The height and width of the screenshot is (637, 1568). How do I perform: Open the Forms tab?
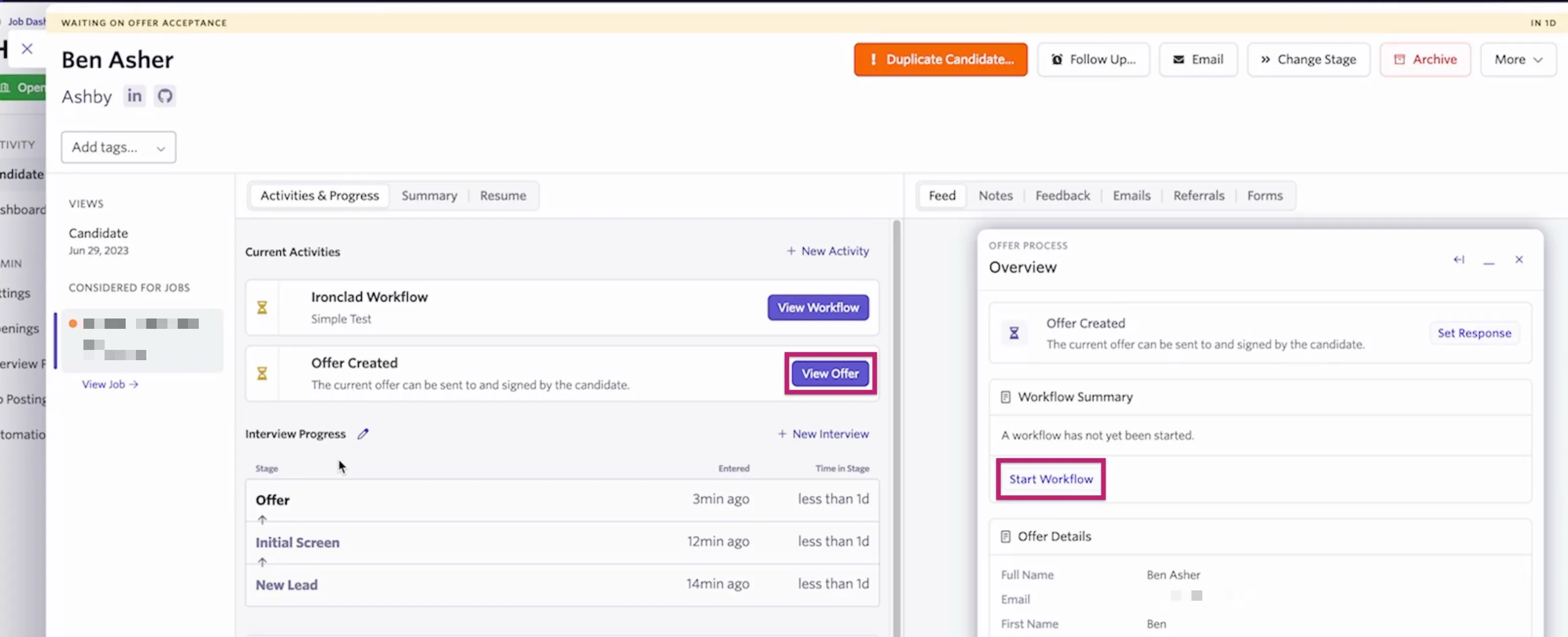[1264, 196]
